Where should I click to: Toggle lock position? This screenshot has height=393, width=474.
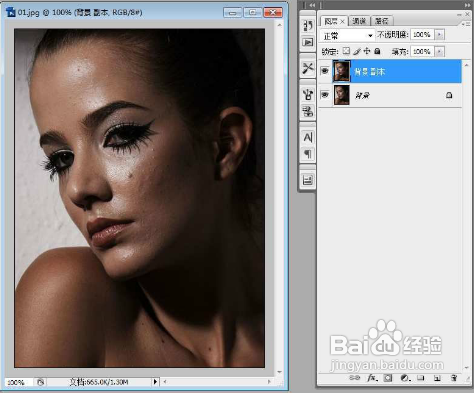tap(367, 51)
